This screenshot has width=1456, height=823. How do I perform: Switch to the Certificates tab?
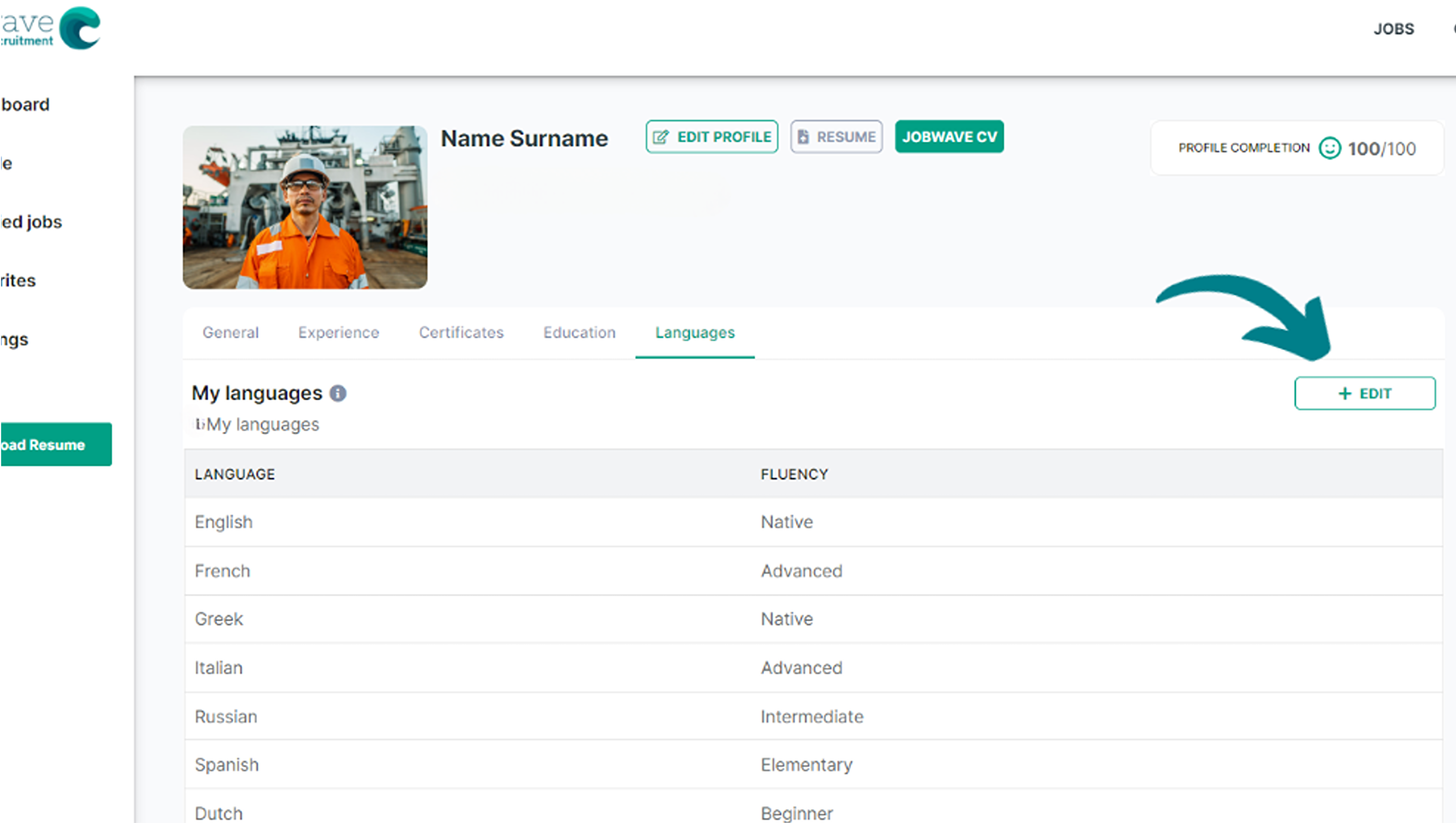[461, 333]
